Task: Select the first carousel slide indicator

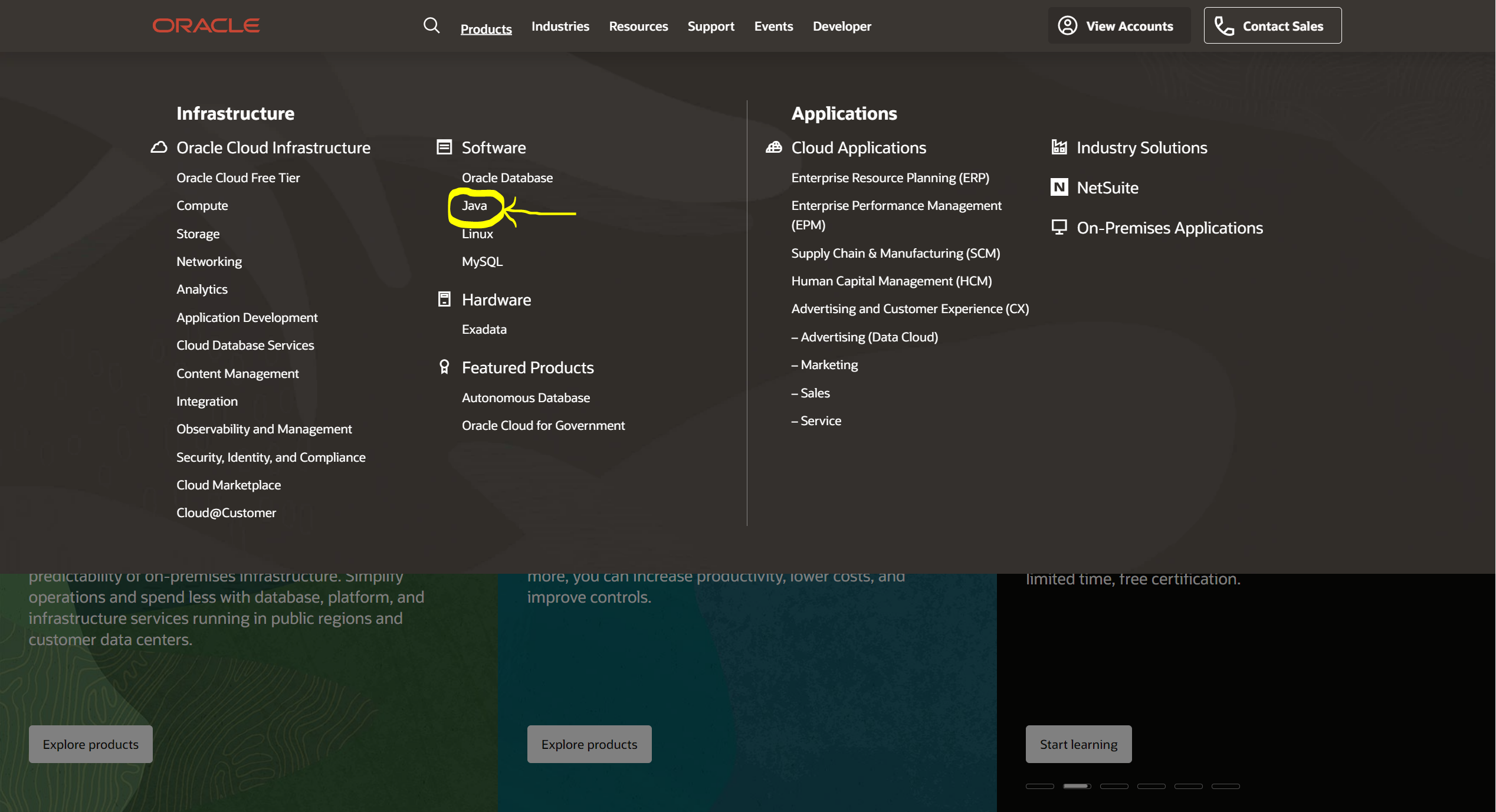Action: click(1039, 786)
